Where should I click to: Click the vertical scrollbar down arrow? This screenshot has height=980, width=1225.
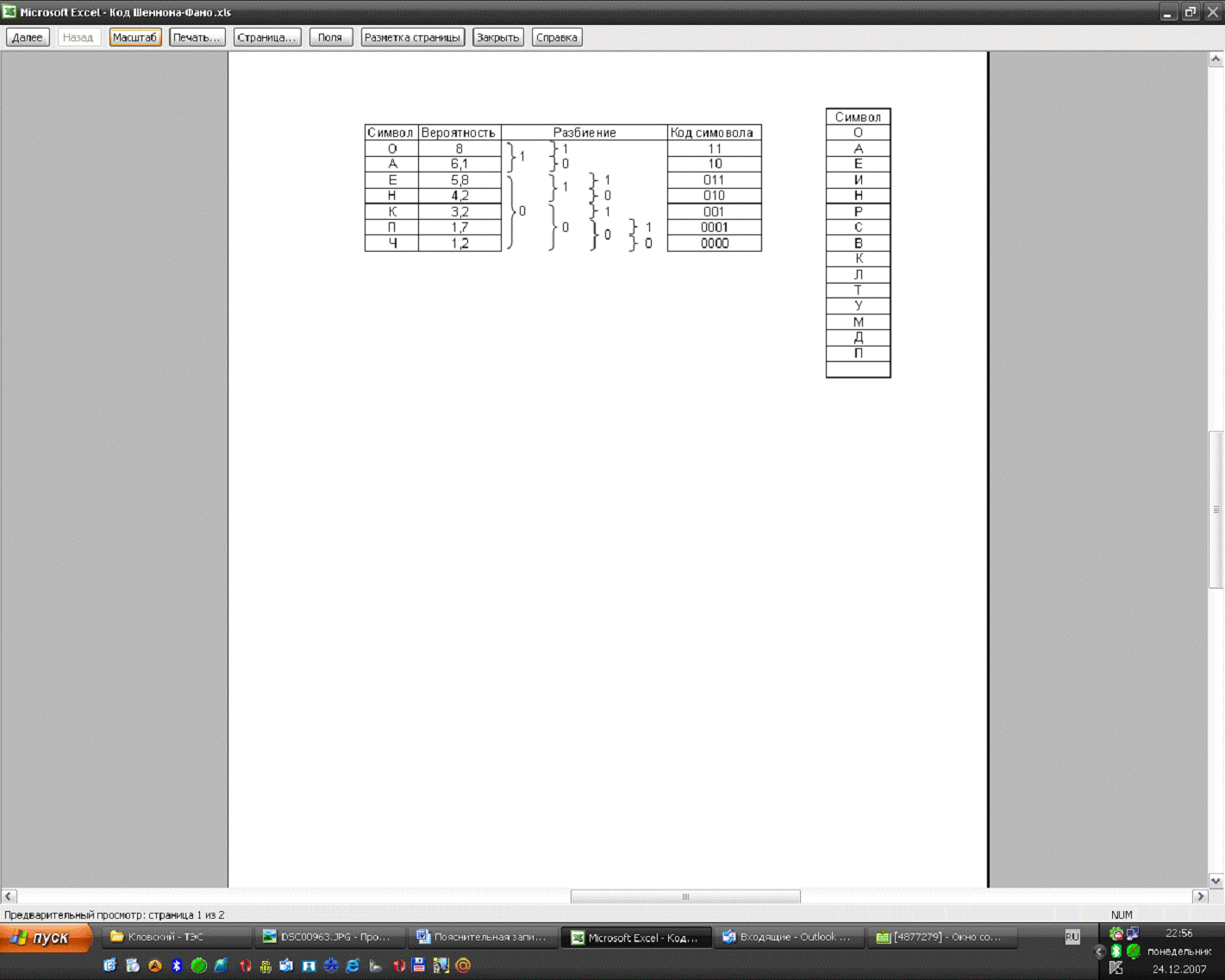pos(1216,880)
